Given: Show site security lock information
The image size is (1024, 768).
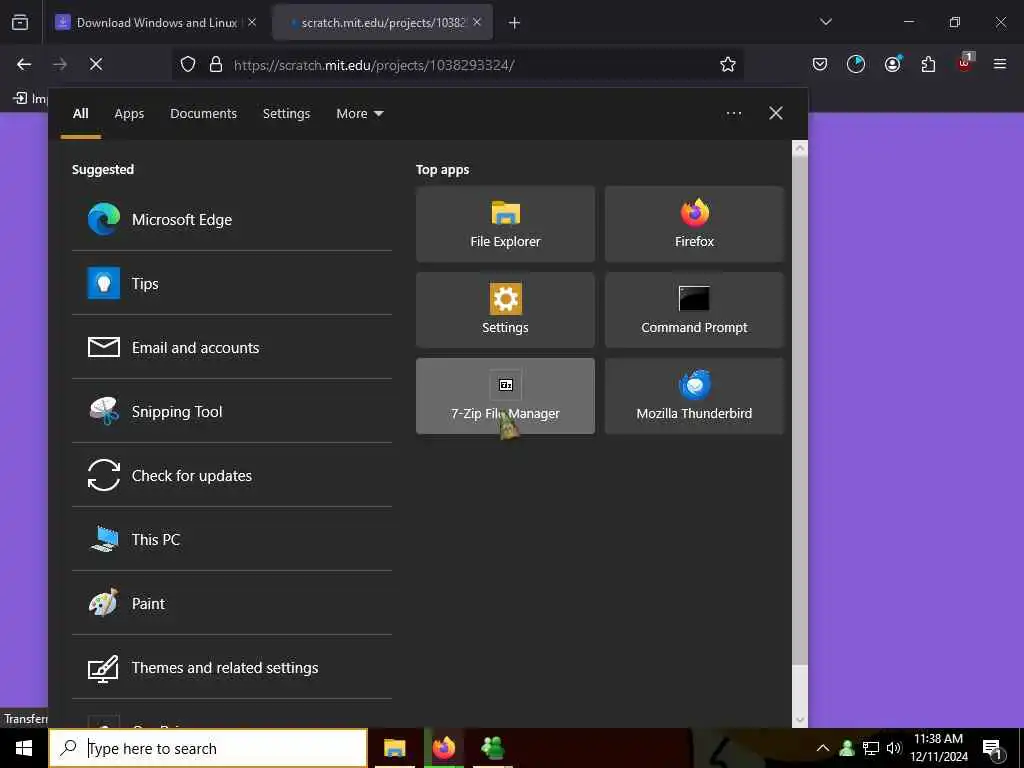Looking at the screenshot, I should tap(216, 64).
